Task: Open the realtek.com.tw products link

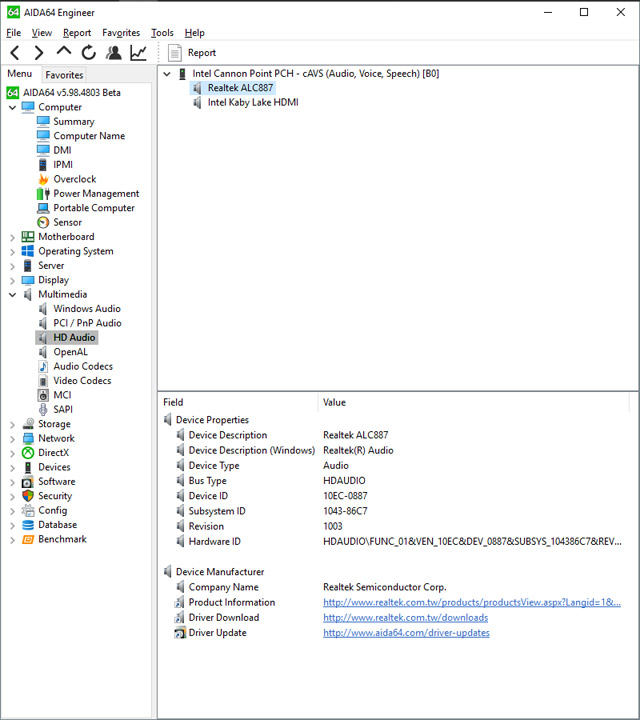Action: pos(472,602)
